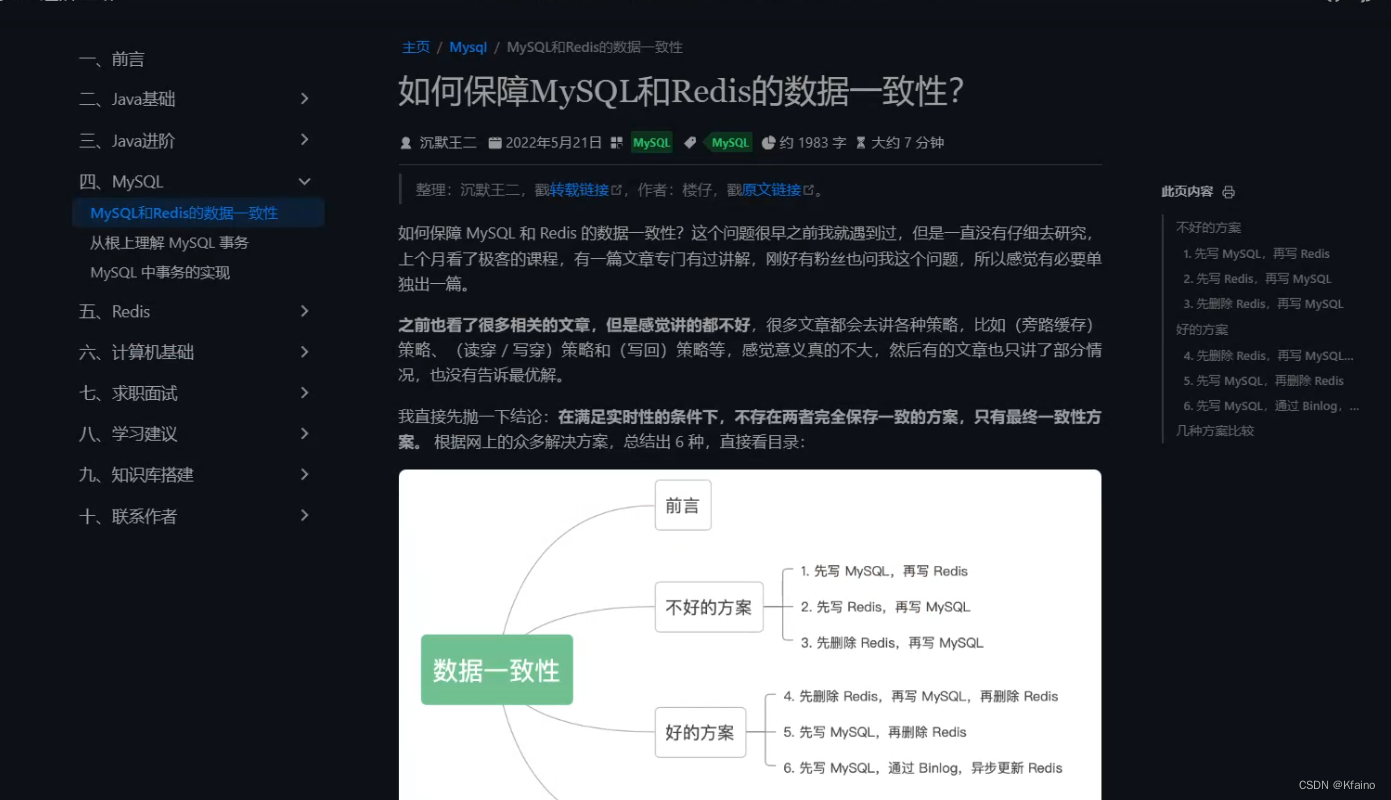Screen dimensions: 1391x800
Task: Click the green MySQL category badge
Action: [652, 143]
